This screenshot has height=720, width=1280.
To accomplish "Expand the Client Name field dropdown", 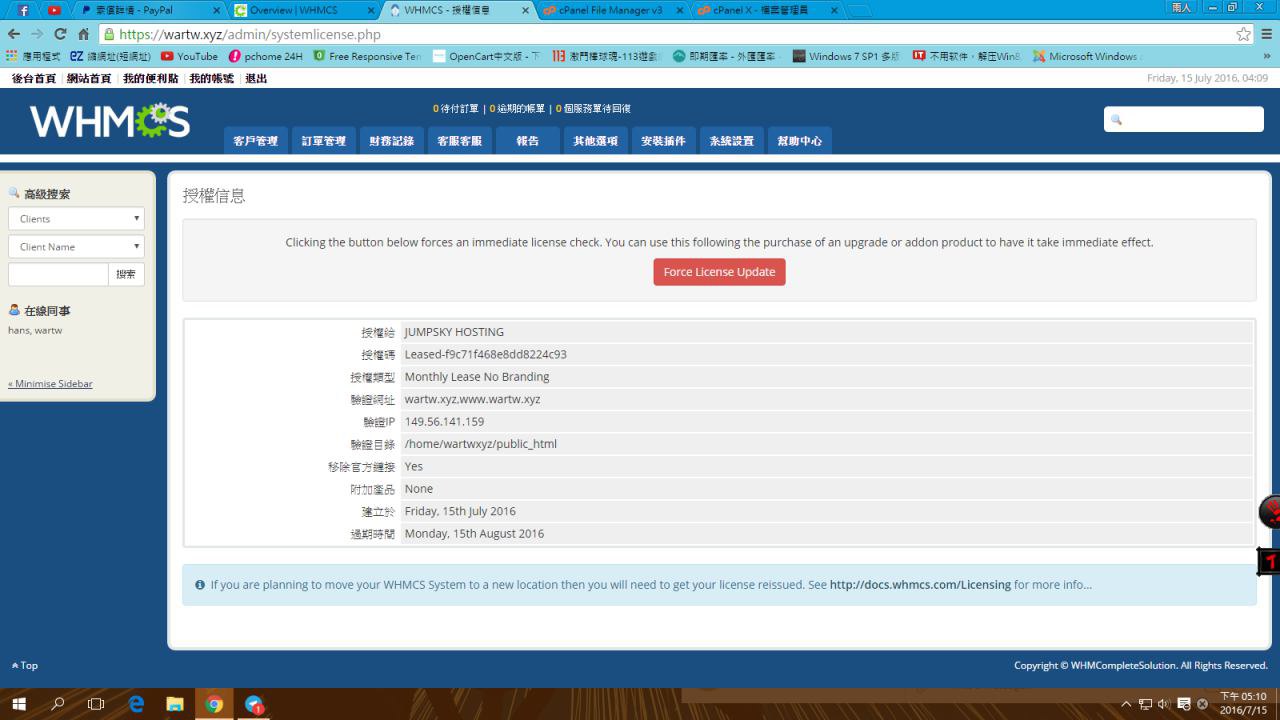I will [x=76, y=246].
